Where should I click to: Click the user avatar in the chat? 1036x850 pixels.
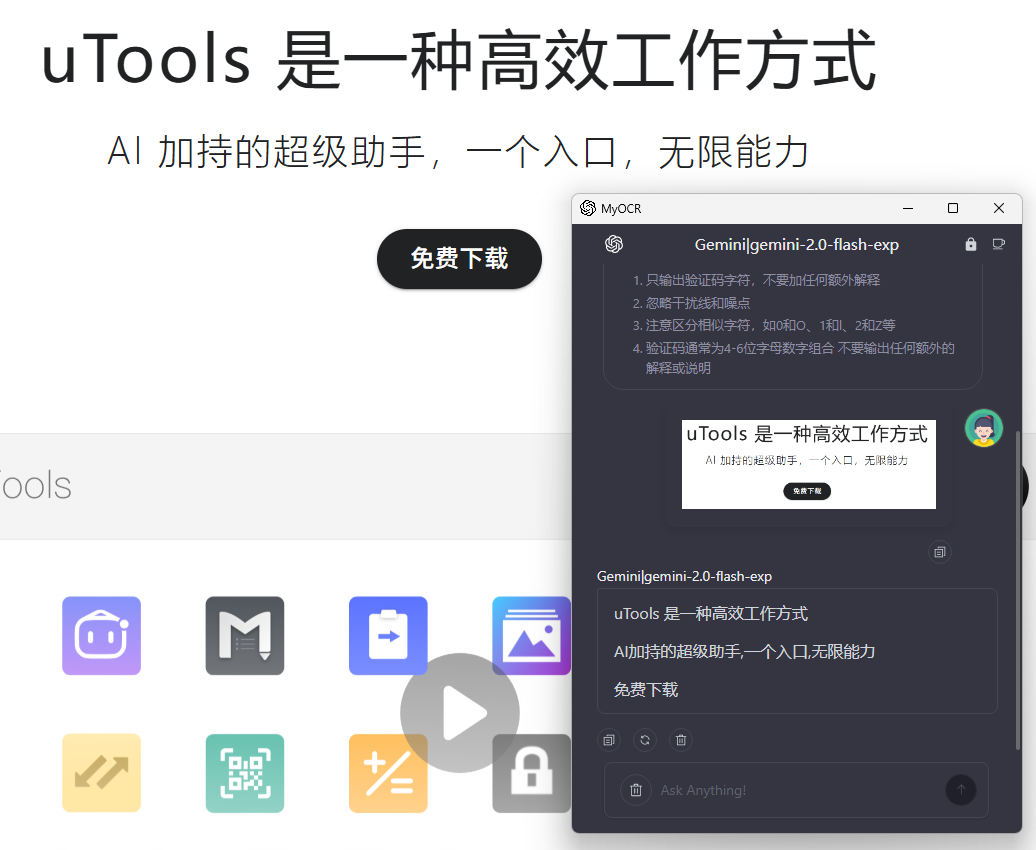(x=984, y=428)
